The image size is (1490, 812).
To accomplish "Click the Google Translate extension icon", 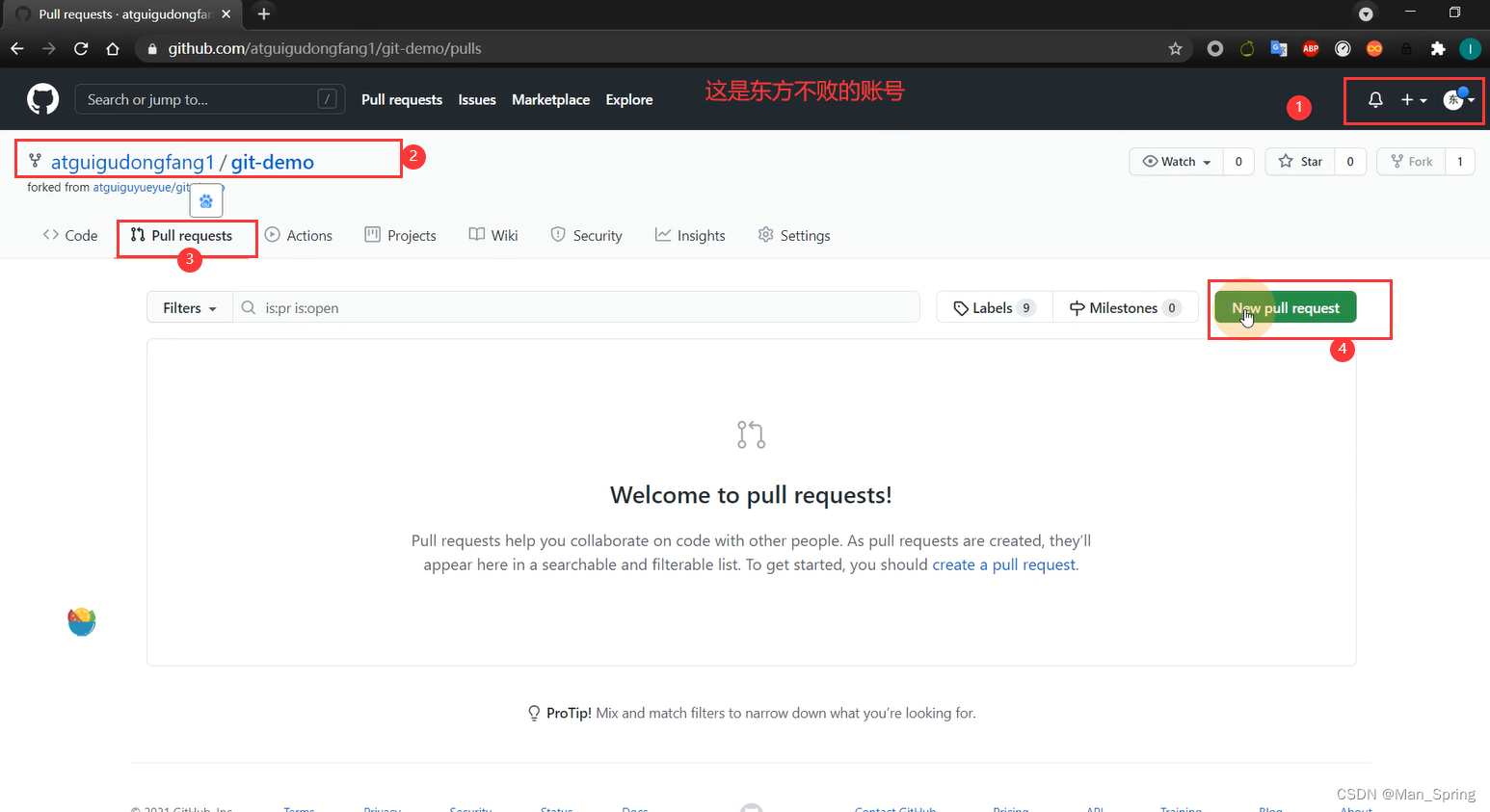I will (1279, 48).
